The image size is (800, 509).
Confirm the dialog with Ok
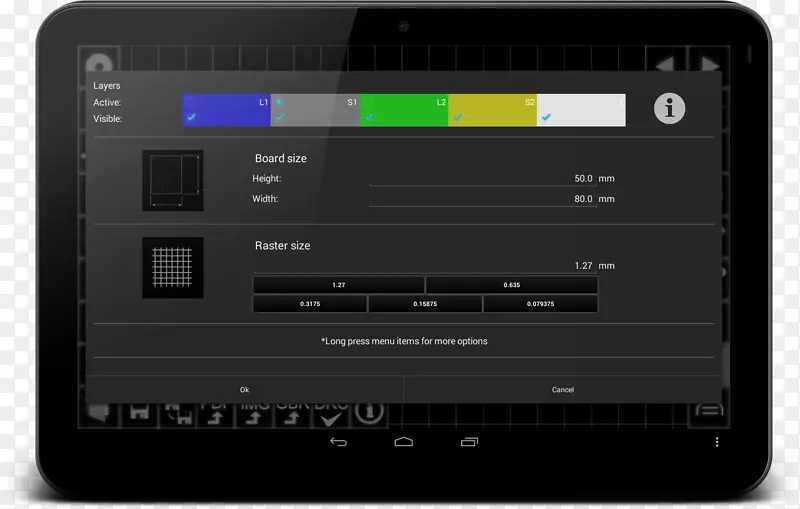(244, 389)
